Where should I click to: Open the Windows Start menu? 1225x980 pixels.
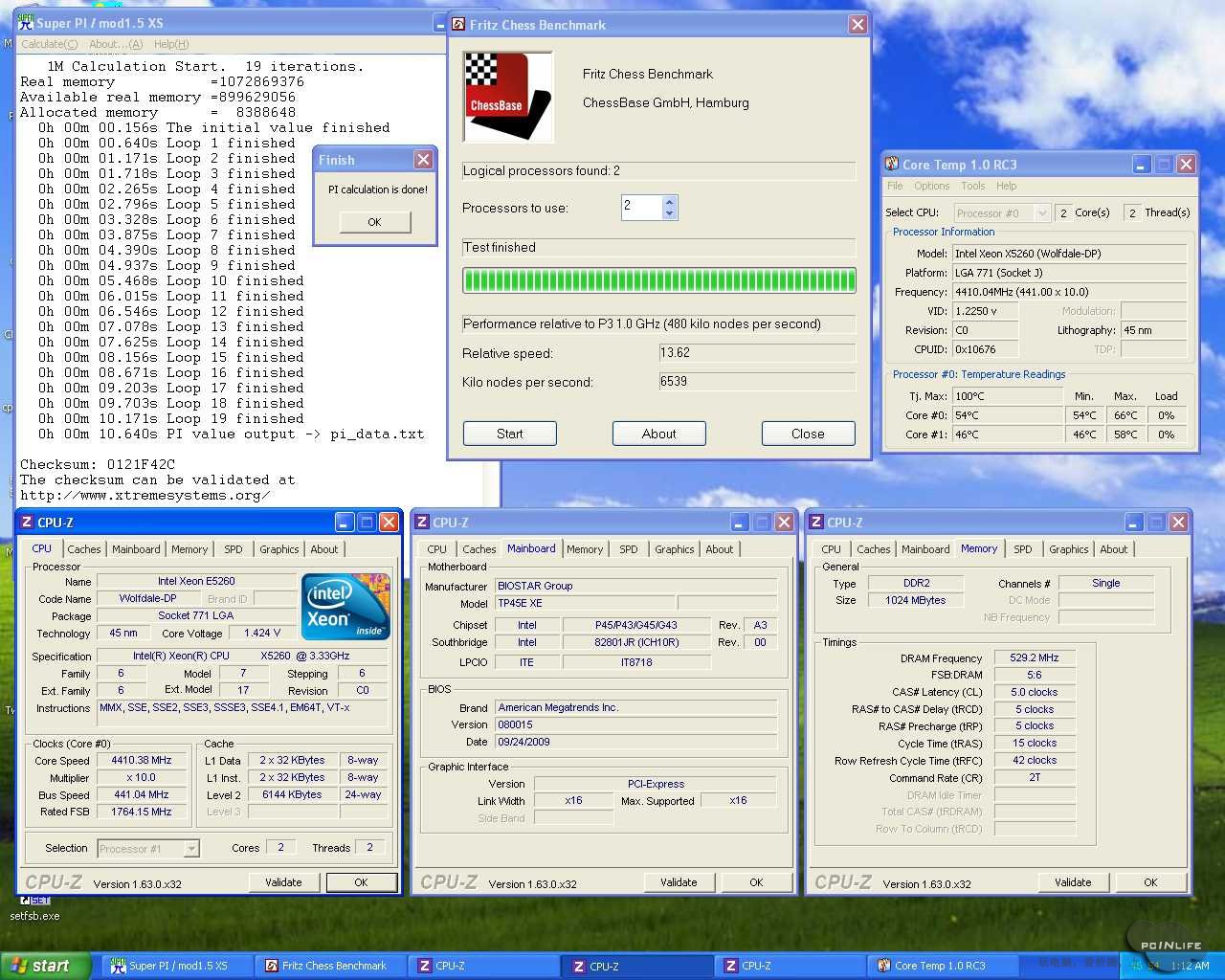coord(46,967)
